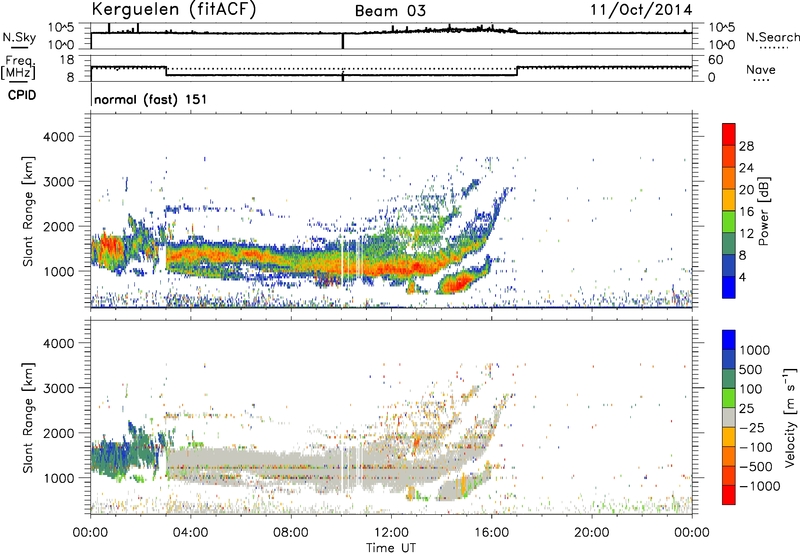Click the 'Kerguelen (fitACF)' title text
This screenshot has width=800, height=554.
173,10
